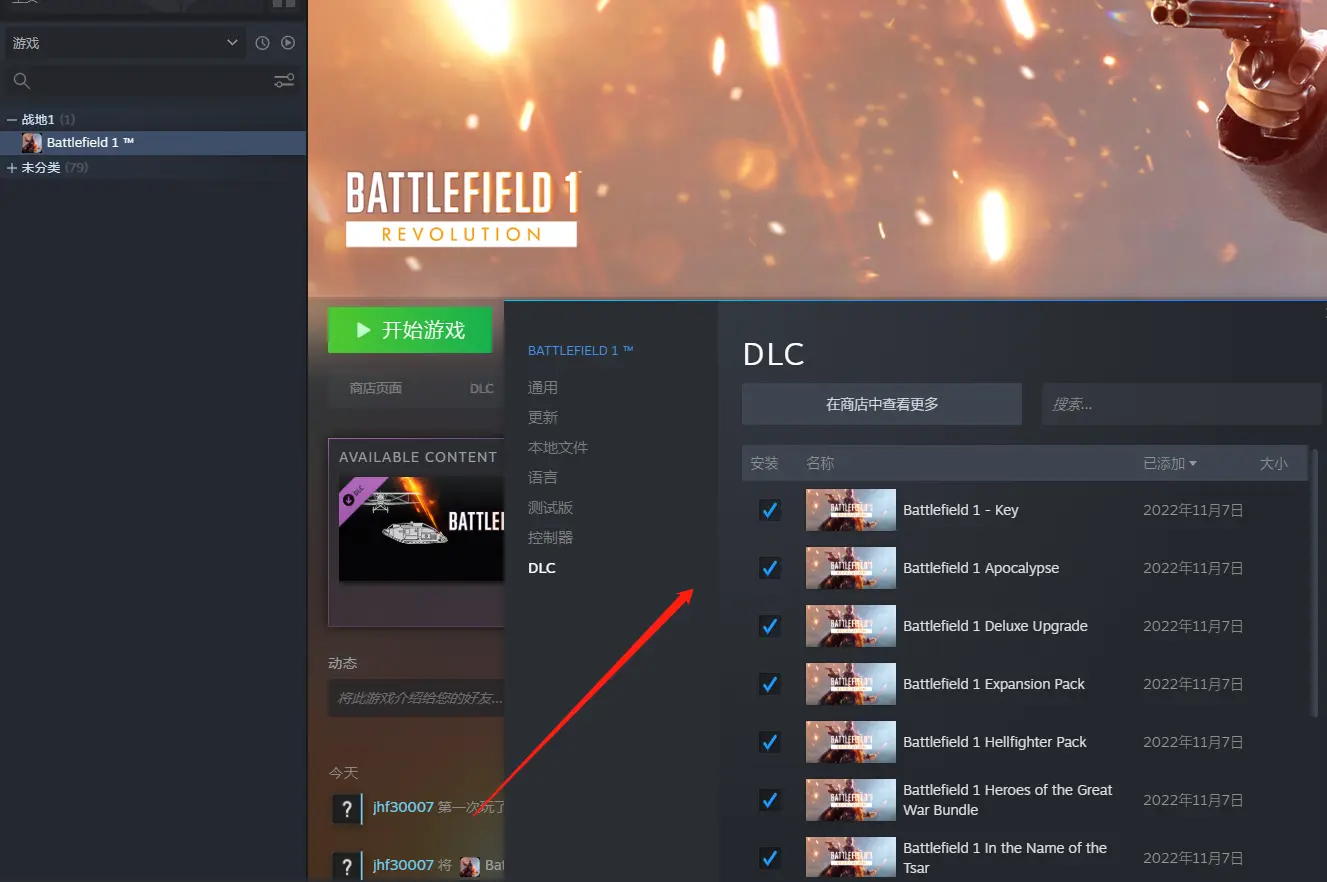Sort DLC list by 已添加 column
This screenshot has width=1327, height=882.
coord(1170,463)
